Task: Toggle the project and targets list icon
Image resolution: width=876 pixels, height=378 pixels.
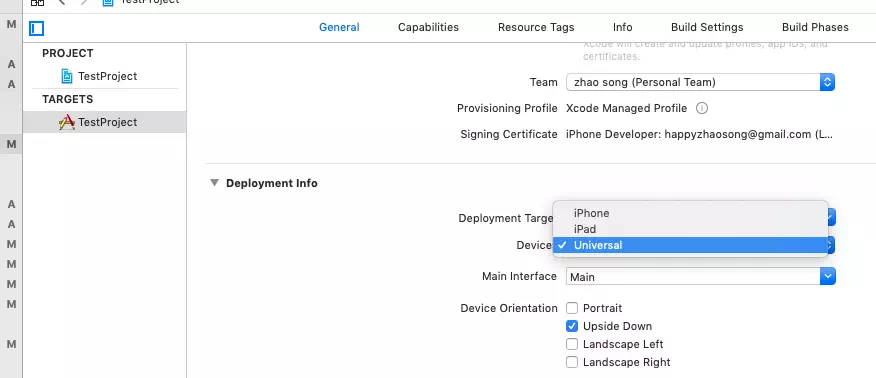Action: click(36, 28)
